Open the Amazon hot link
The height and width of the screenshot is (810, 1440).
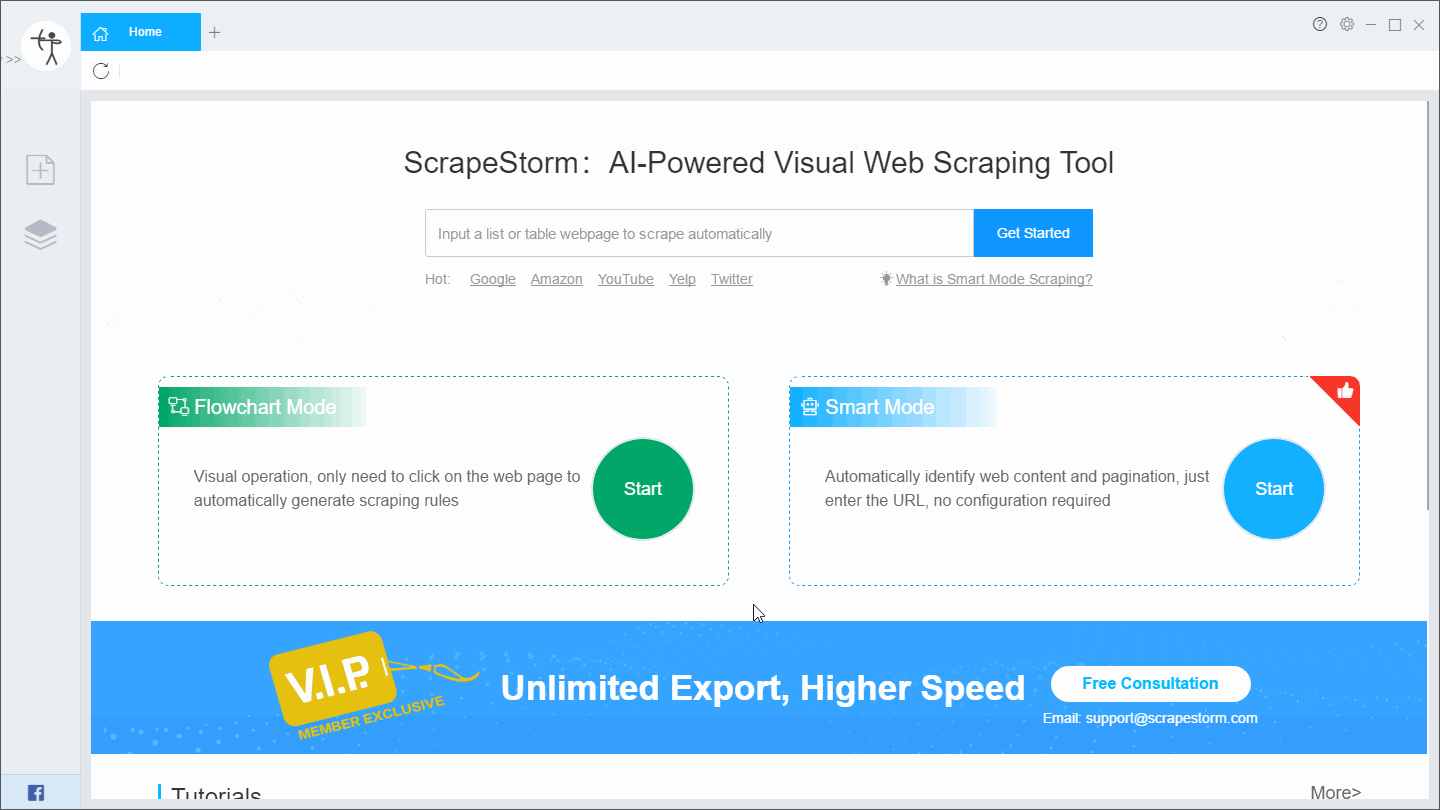coord(557,279)
